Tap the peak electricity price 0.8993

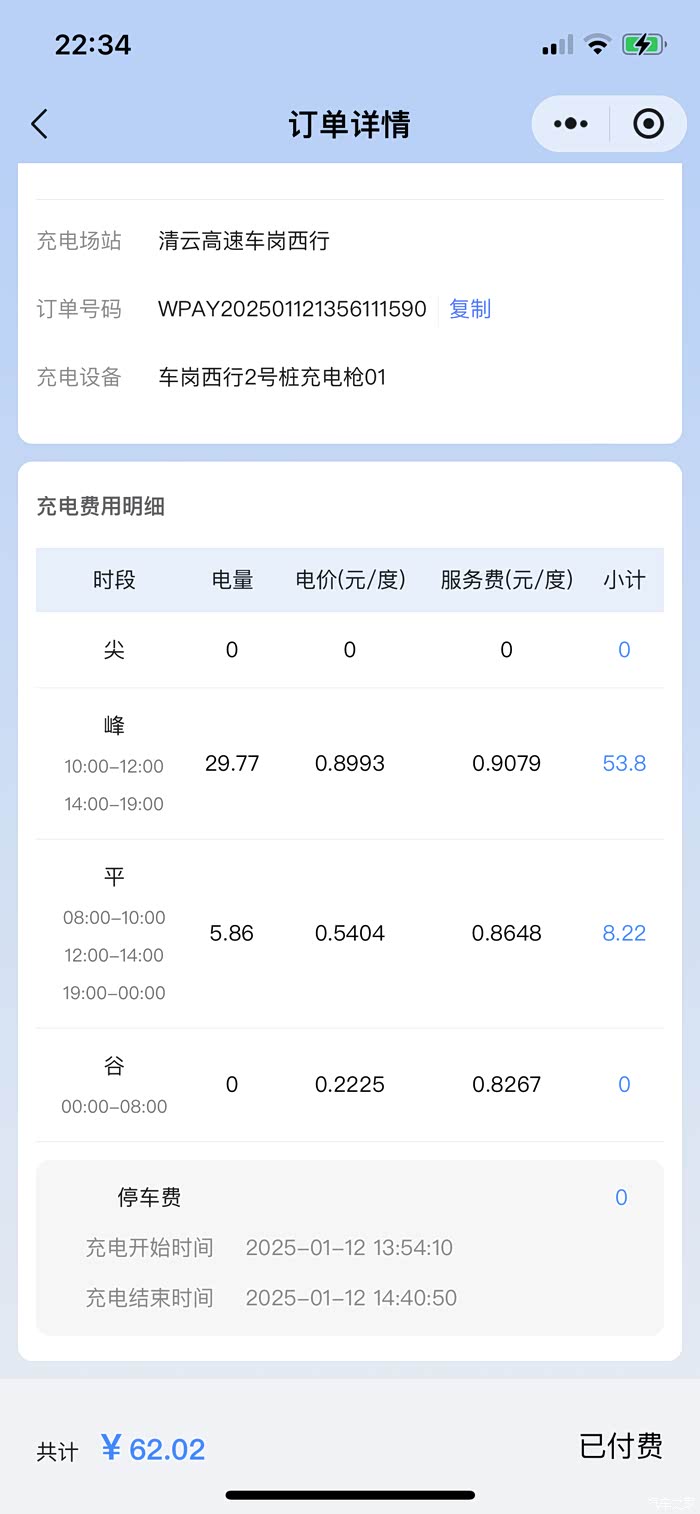point(350,764)
